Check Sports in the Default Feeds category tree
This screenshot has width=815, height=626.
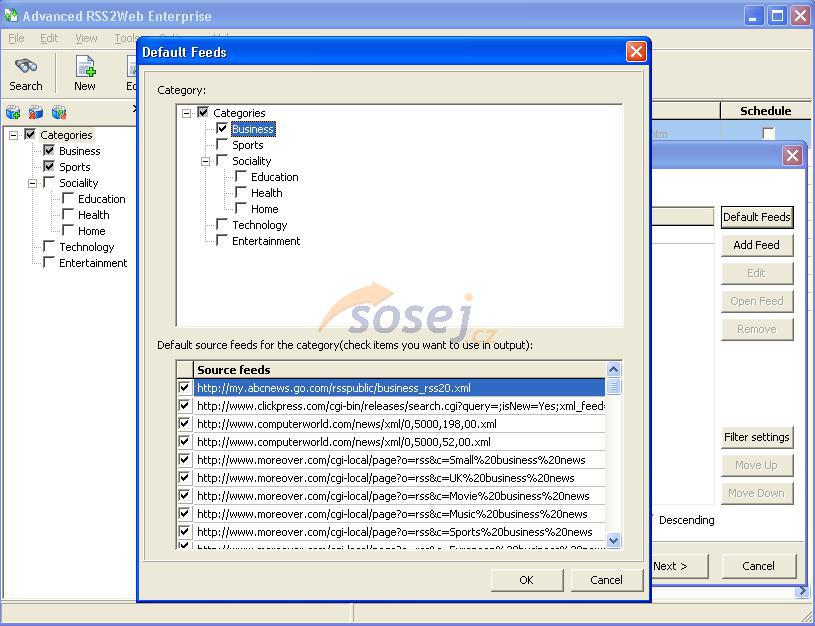[x=222, y=145]
